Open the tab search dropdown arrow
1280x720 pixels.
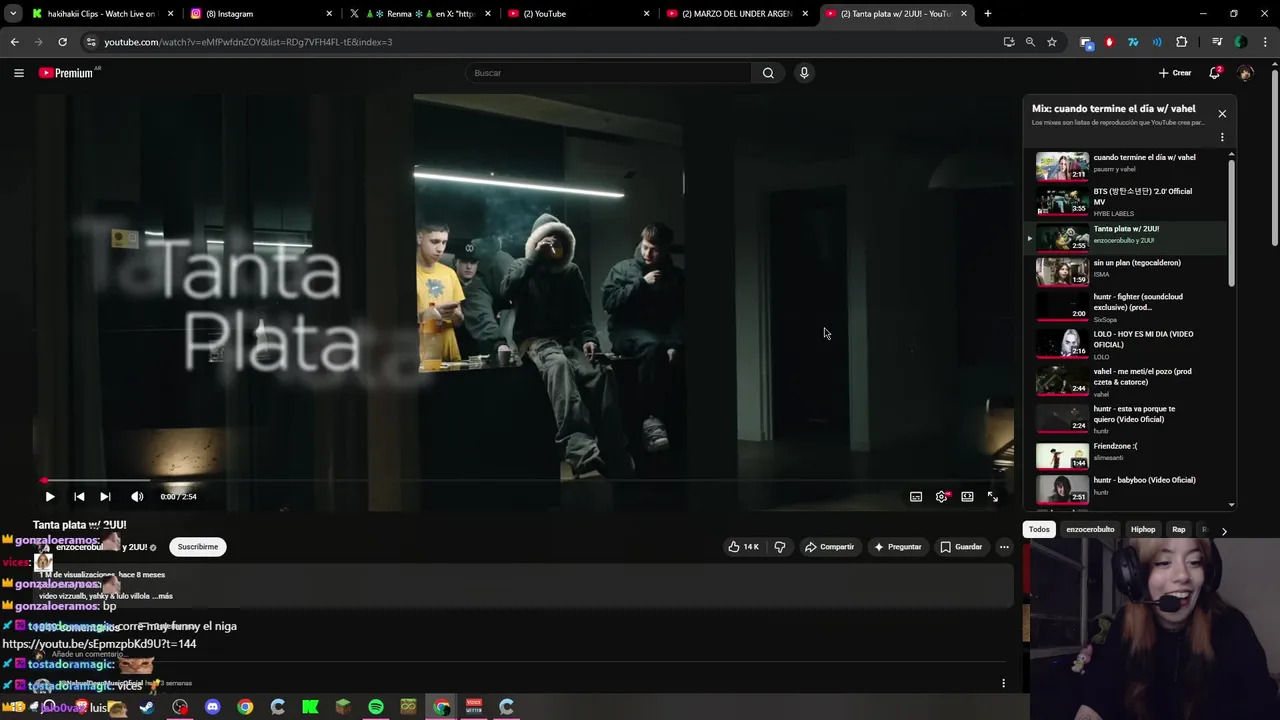coord(13,14)
